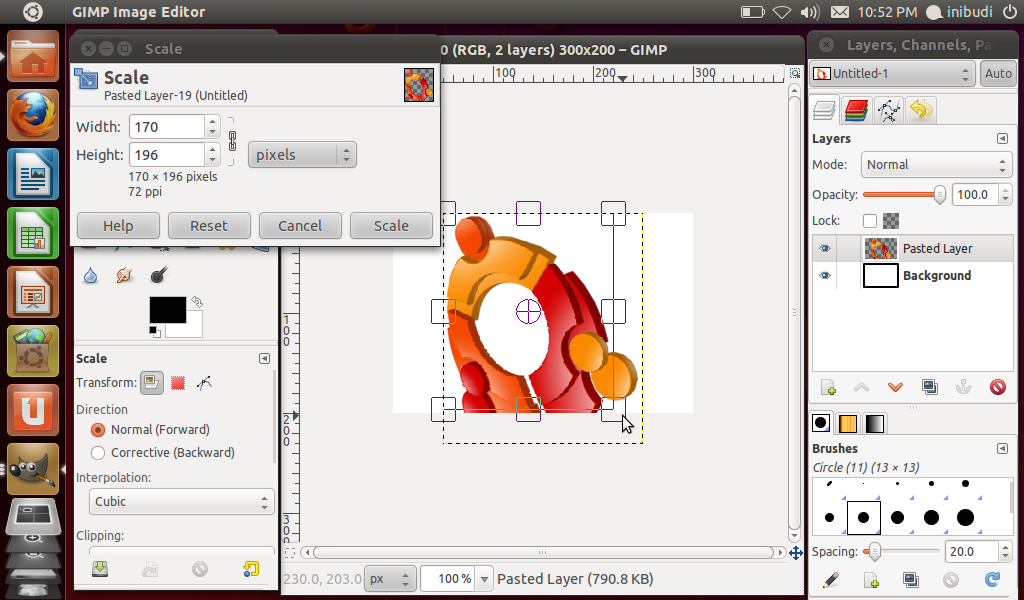1024x600 pixels.
Task: Select the Background layer row
Action: pos(912,276)
